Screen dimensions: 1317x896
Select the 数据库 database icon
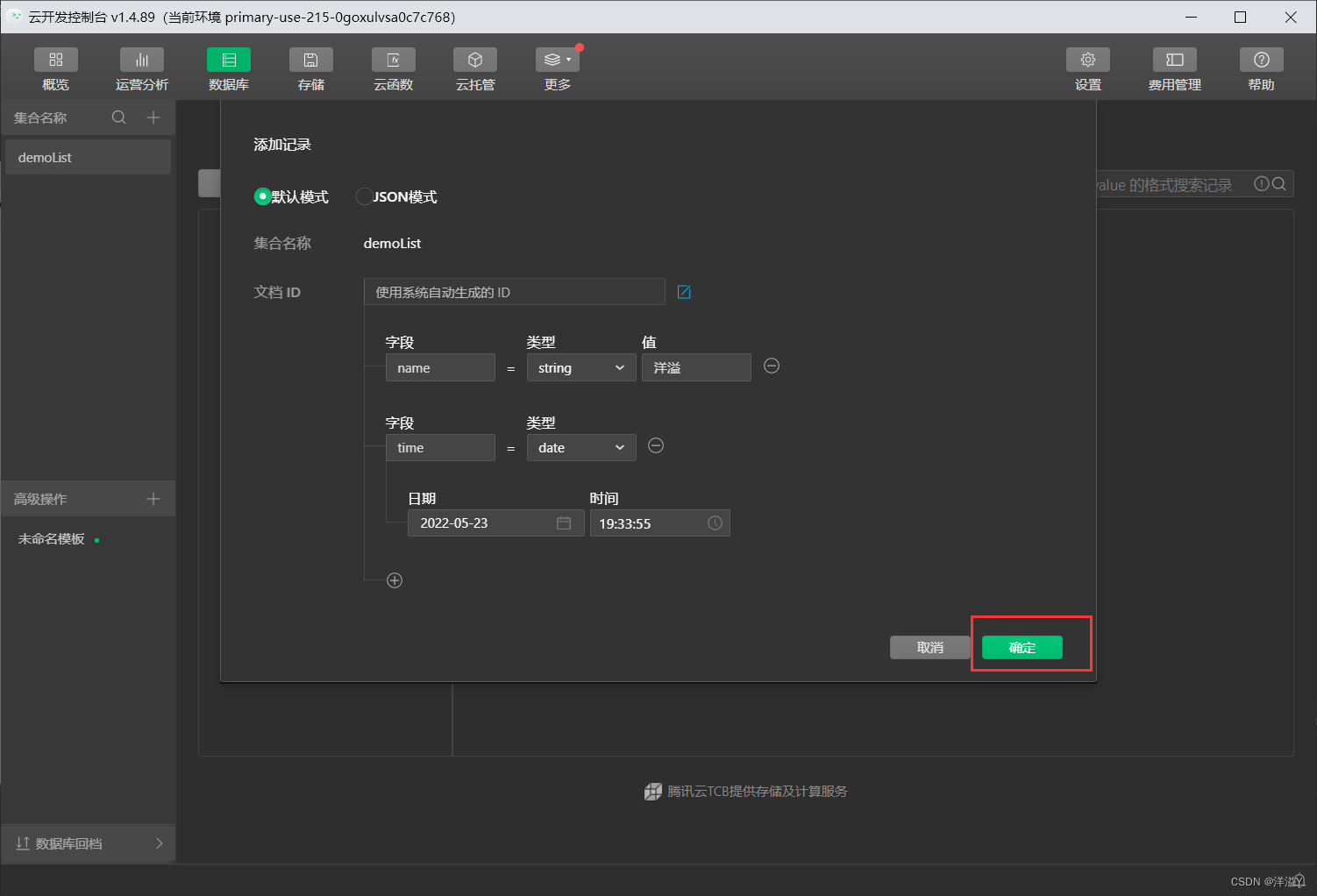pyautogui.click(x=229, y=60)
